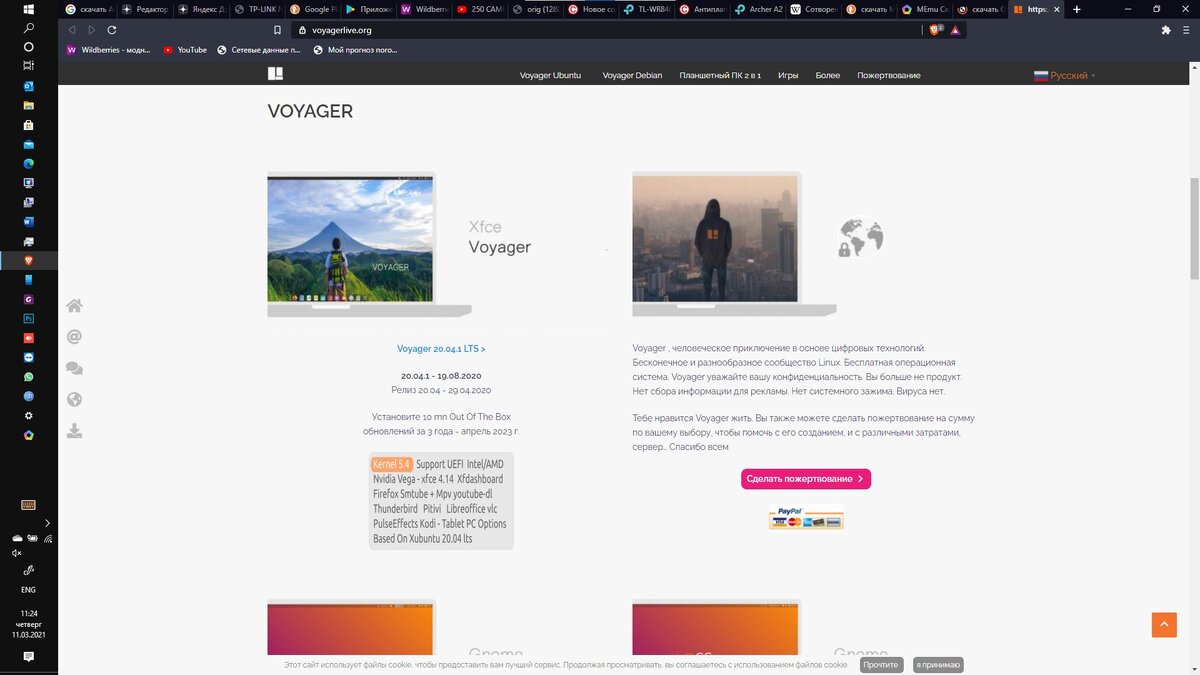Open Windows search in the taskbar

(28, 28)
